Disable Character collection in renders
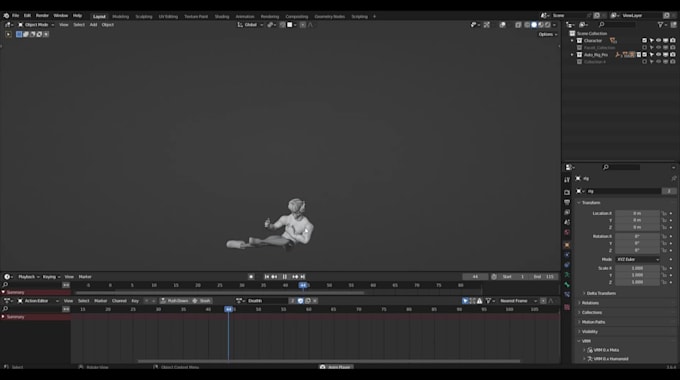 coord(673,40)
